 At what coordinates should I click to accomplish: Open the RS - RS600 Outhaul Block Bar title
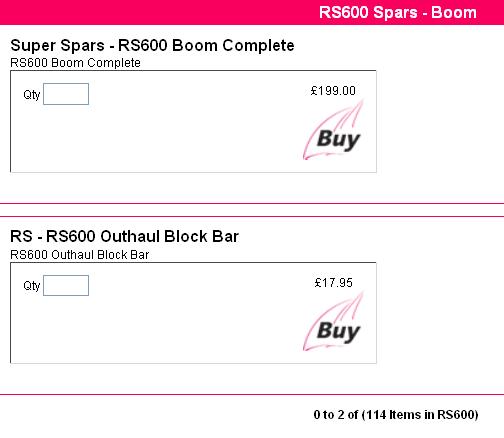[x=125, y=237]
